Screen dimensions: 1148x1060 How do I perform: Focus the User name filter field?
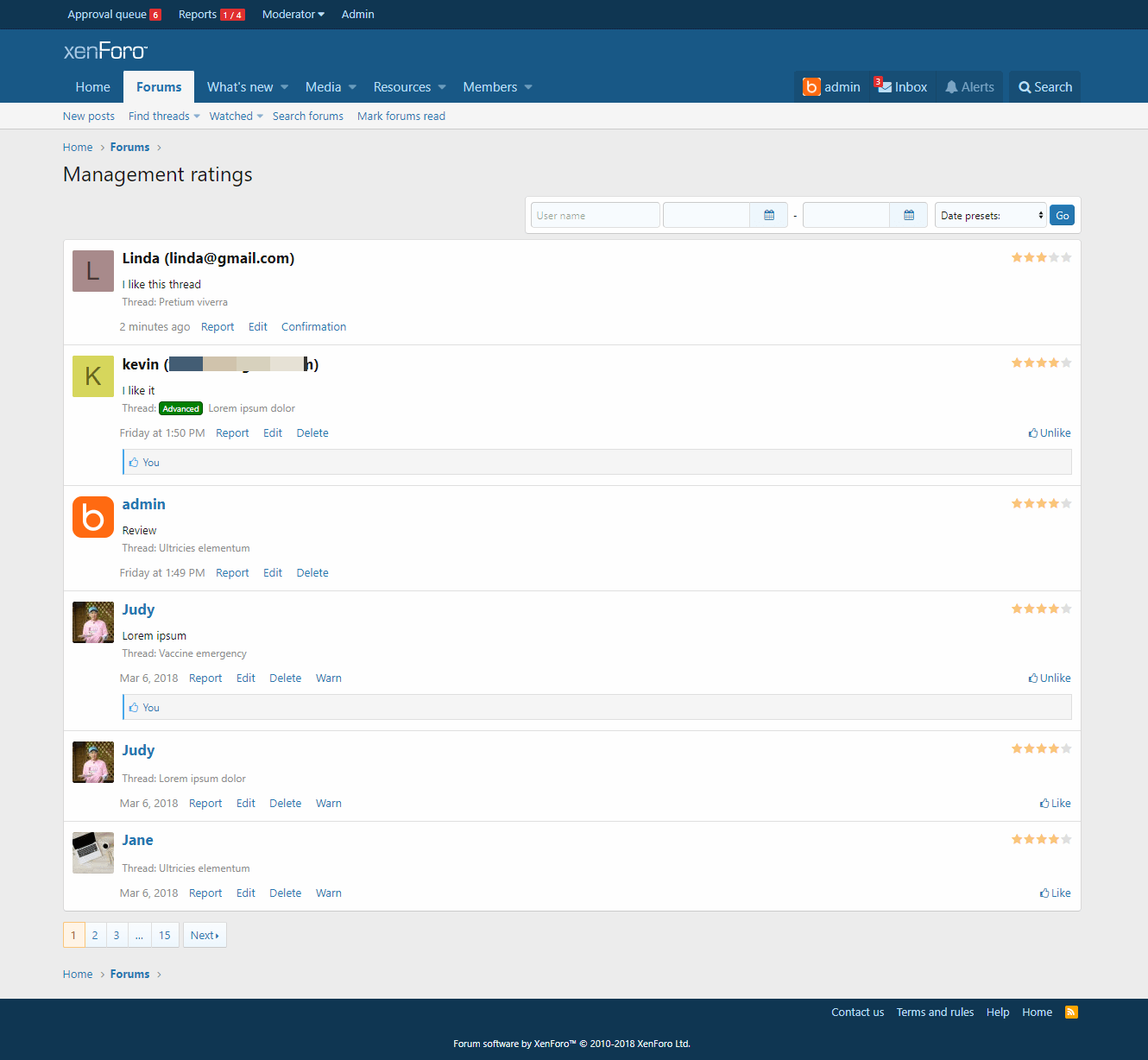coord(595,216)
